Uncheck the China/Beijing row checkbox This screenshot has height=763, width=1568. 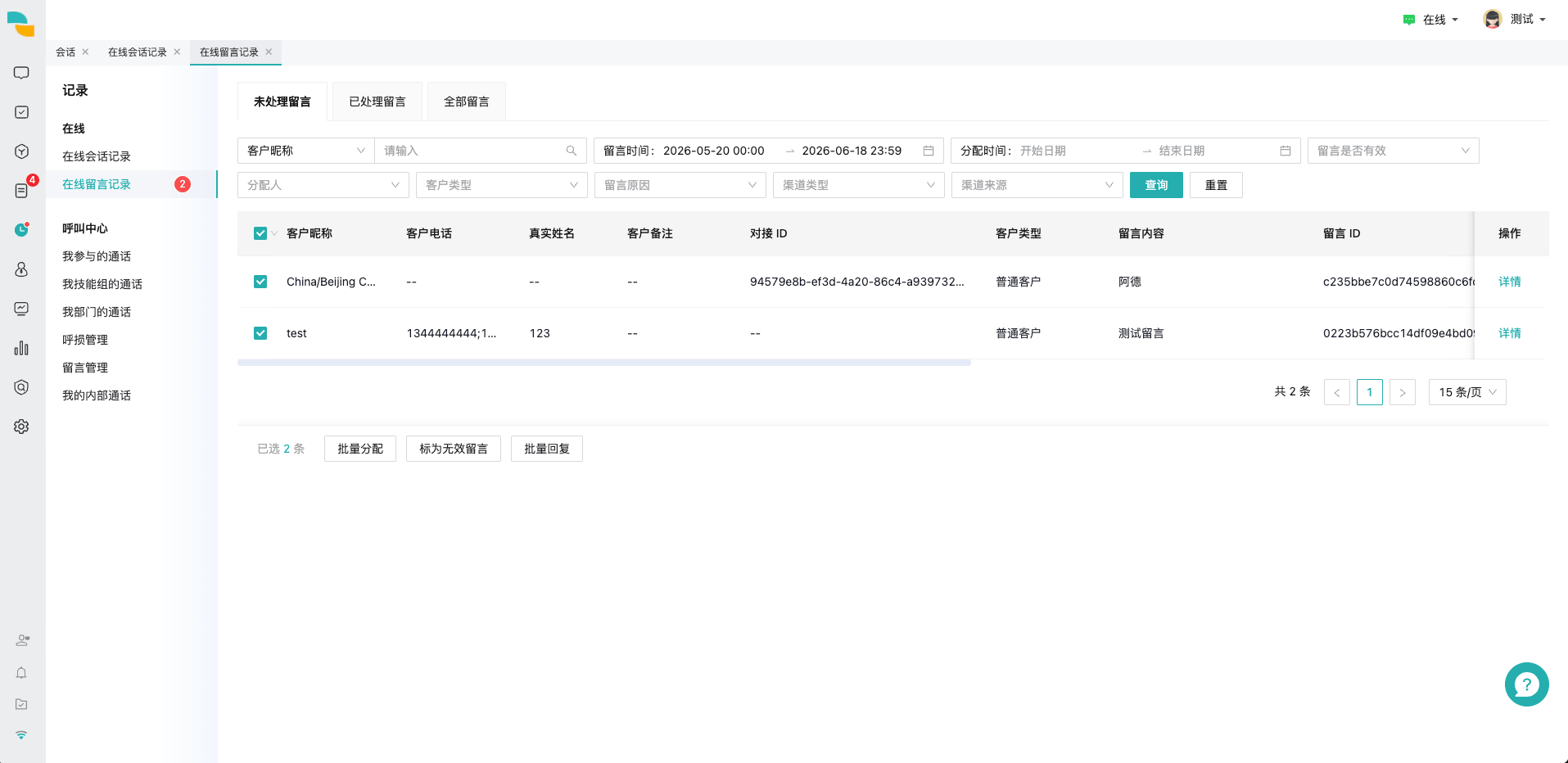tap(260, 282)
